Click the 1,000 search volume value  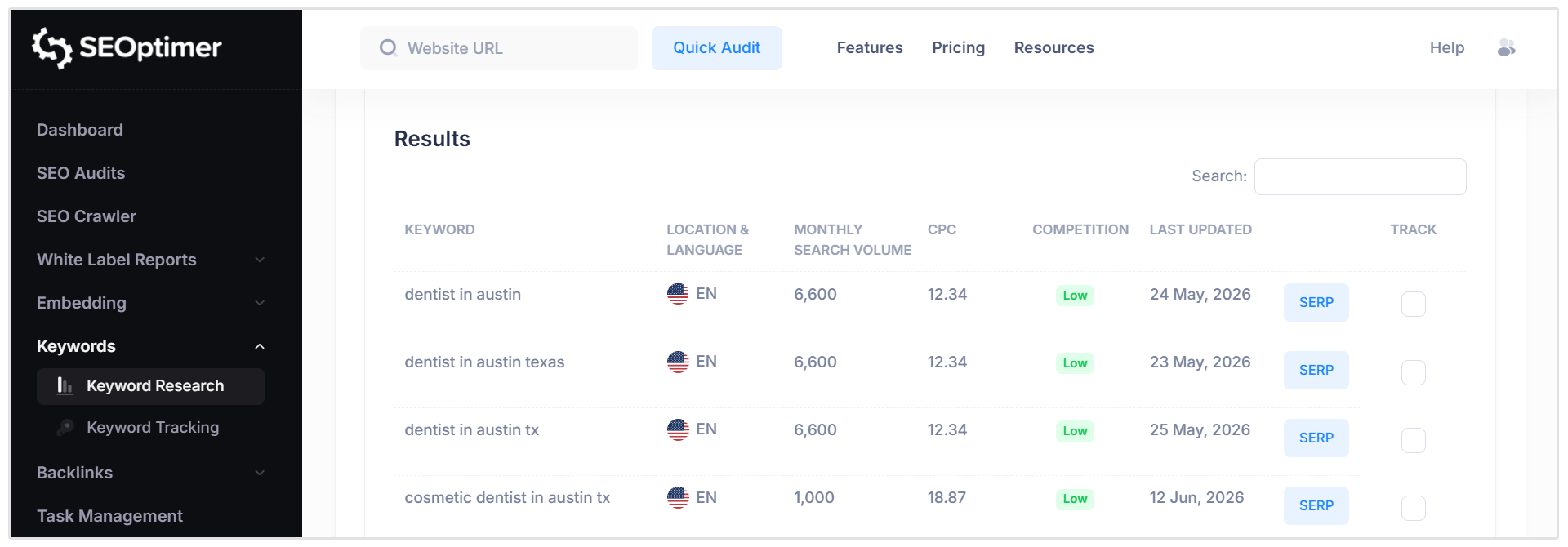click(x=814, y=497)
